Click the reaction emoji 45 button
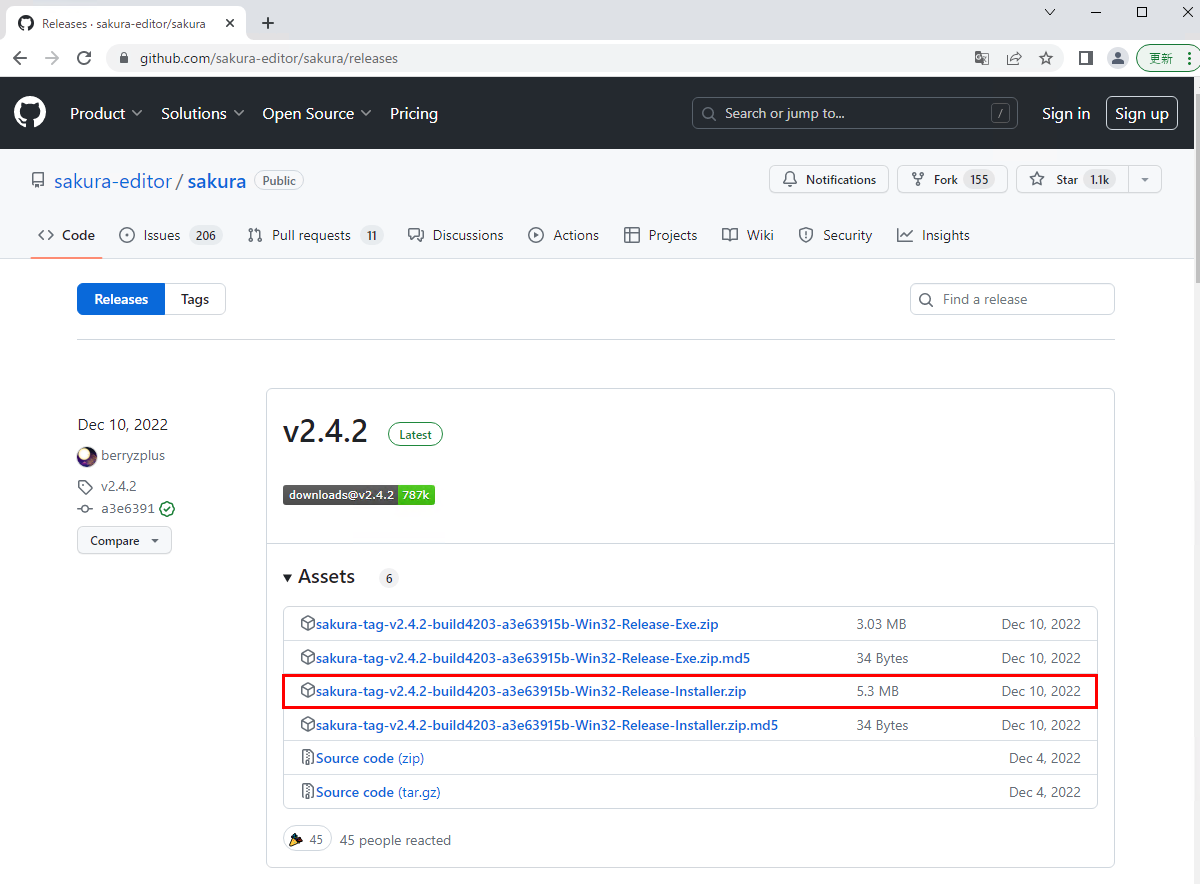This screenshot has width=1200, height=884. point(308,840)
